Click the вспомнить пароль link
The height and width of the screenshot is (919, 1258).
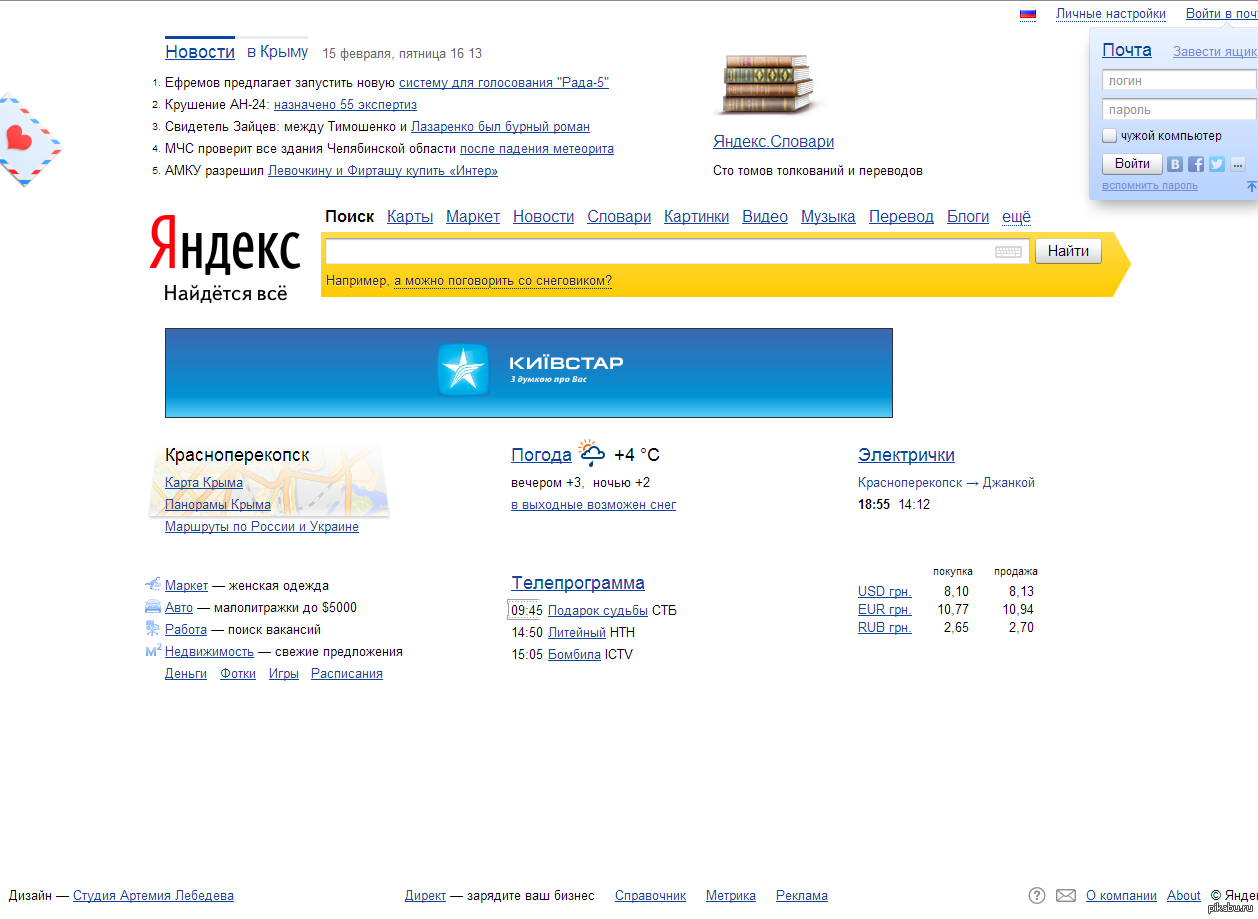(x=1150, y=185)
